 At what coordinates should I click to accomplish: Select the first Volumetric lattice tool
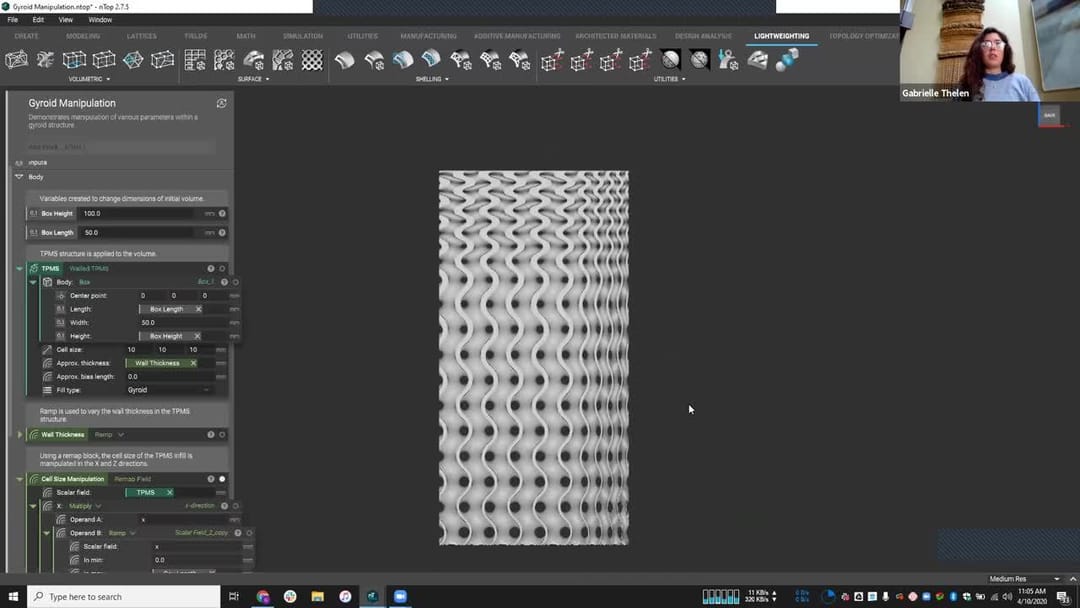click(x=18, y=61)
